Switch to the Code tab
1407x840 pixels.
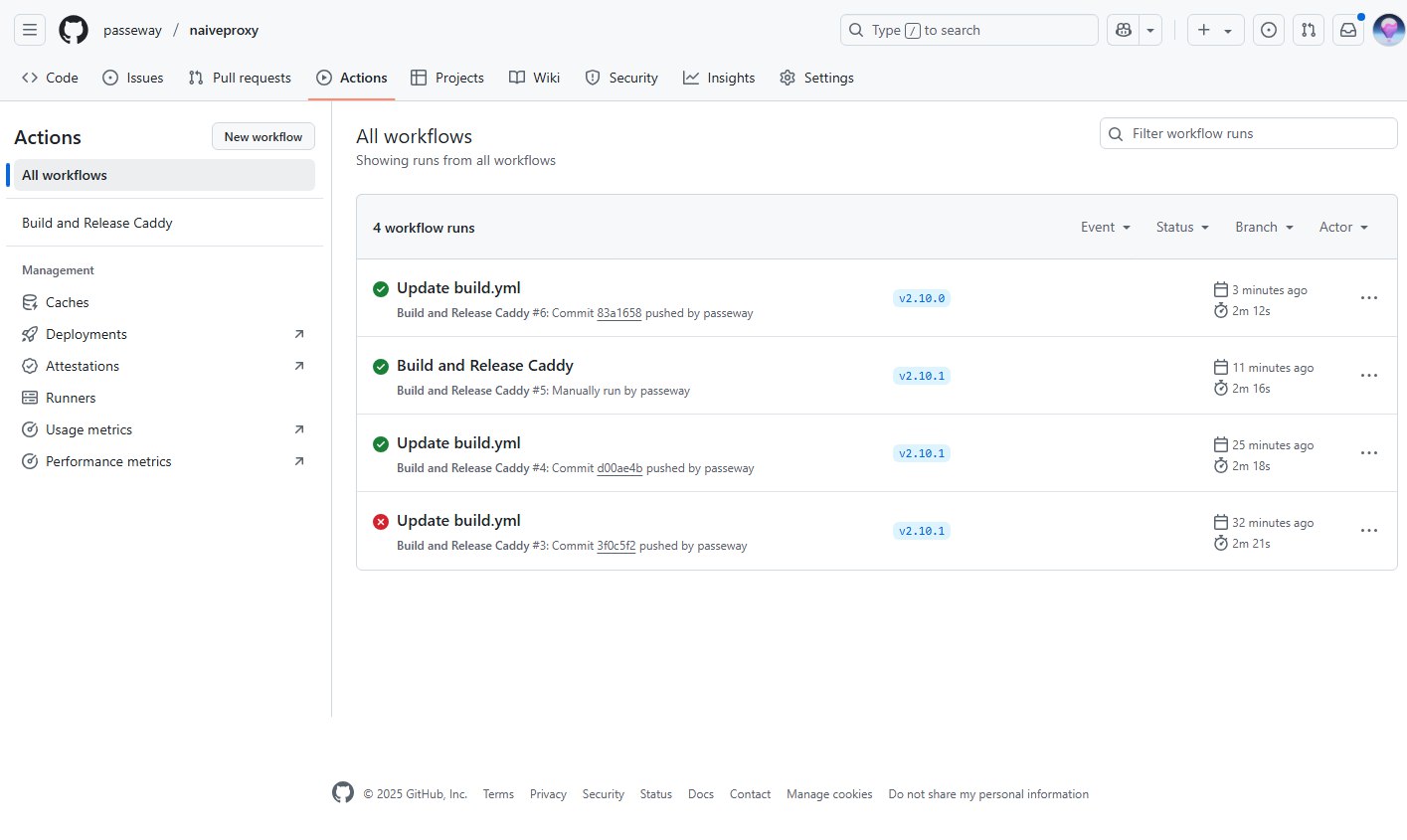50,78
